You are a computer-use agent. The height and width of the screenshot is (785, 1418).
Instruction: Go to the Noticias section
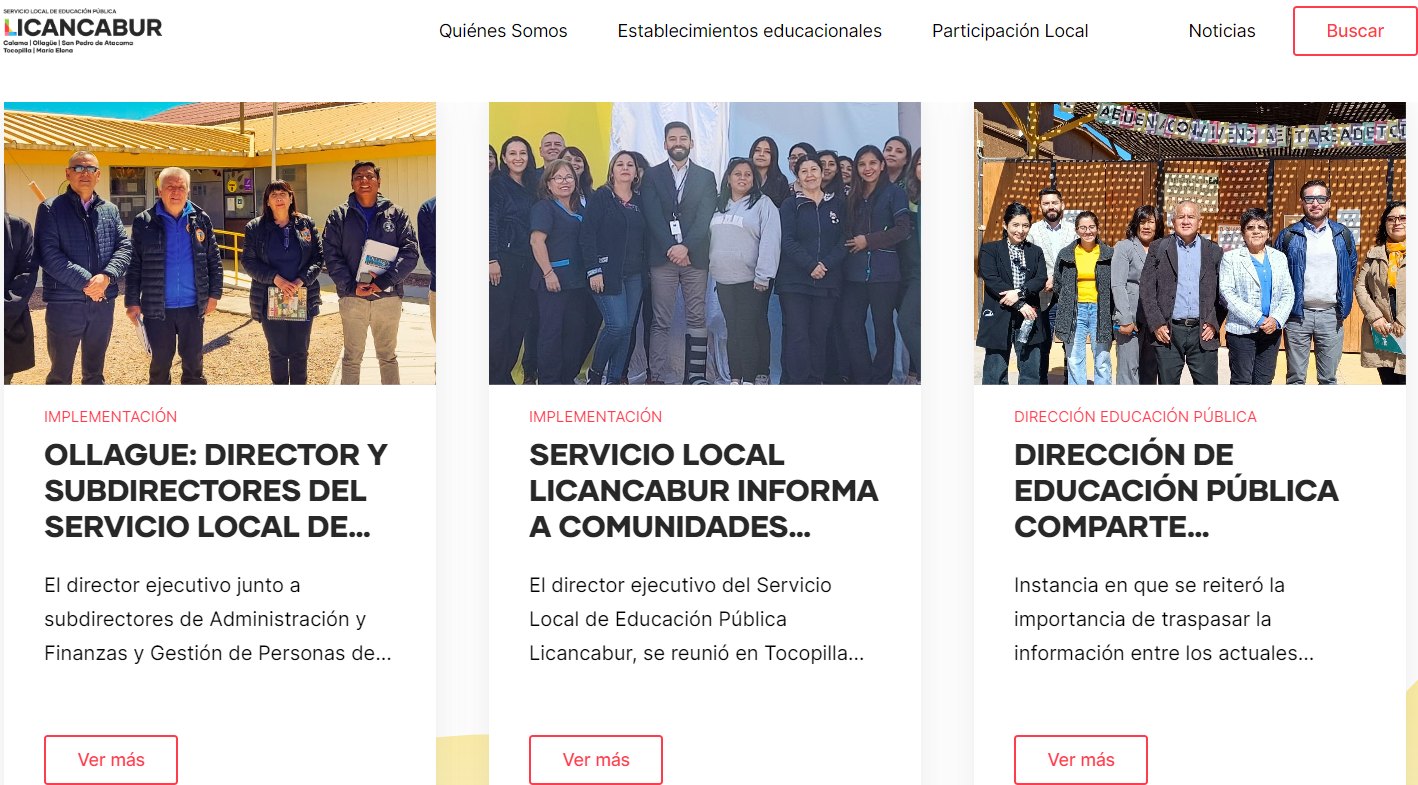pyautogui.click(x=1222, y=31)
